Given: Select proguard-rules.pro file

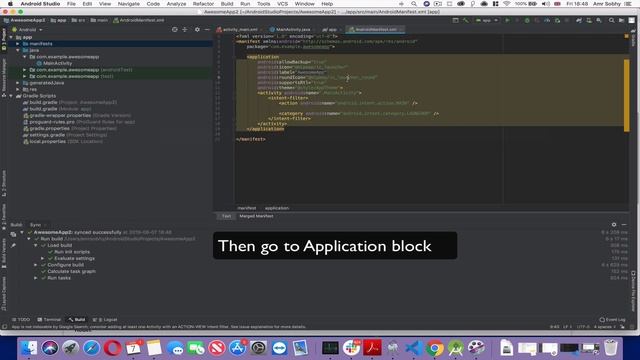Looking at the screenshot, I should [x=78, y=122].
